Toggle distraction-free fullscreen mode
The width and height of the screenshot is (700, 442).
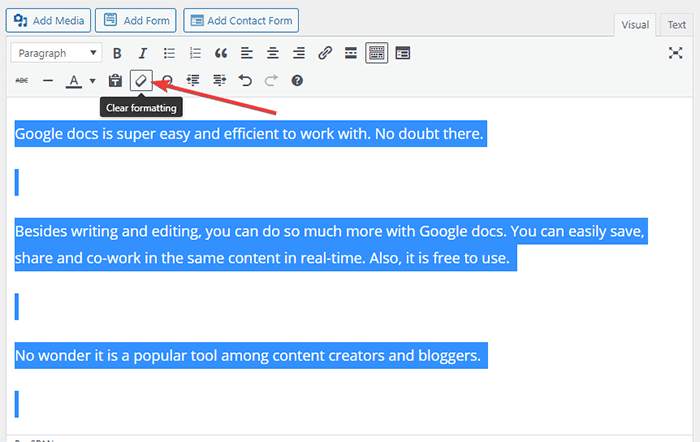pos(675,53)
